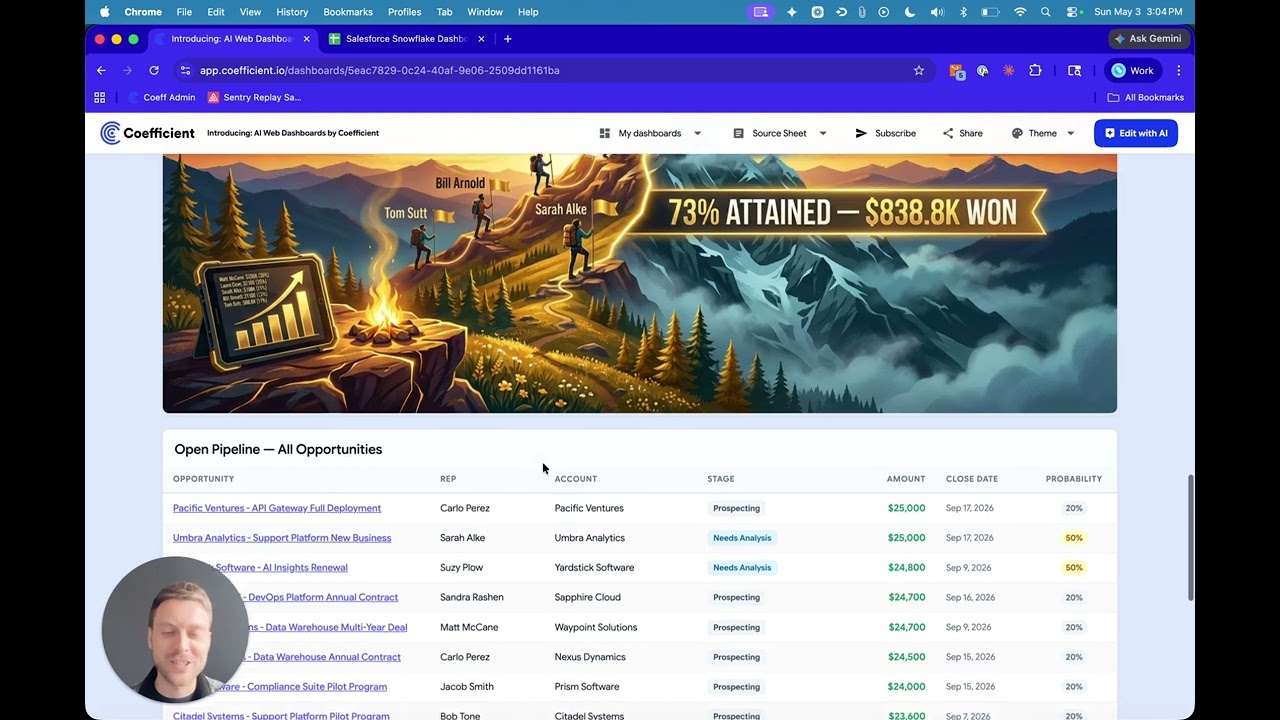Viewport: 1280px width, 720px height.
Task: Switch to Salesforce Snowflake Dashboard tab
Action: [x=407, y=38]
